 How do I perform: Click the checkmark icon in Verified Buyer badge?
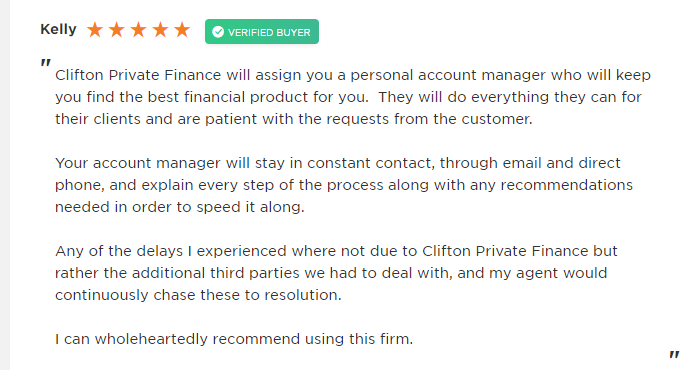[x=218, y=32]
